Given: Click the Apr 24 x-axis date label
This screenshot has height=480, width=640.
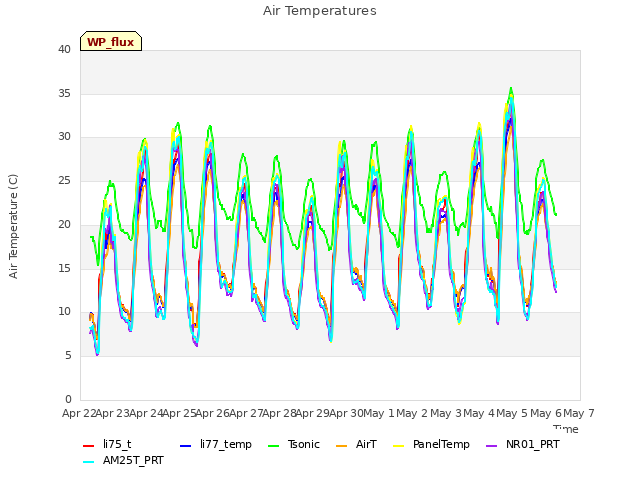Looking at the screenshot, I should [x=146, y=413].
